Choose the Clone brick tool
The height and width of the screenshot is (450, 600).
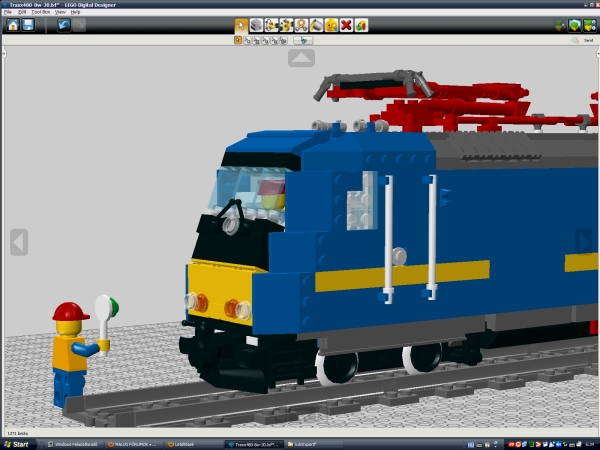pos(256,26)
